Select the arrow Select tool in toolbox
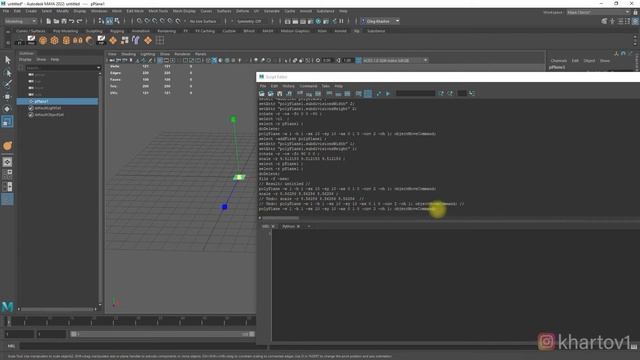640x360 pixels. [x=8, y=60]
